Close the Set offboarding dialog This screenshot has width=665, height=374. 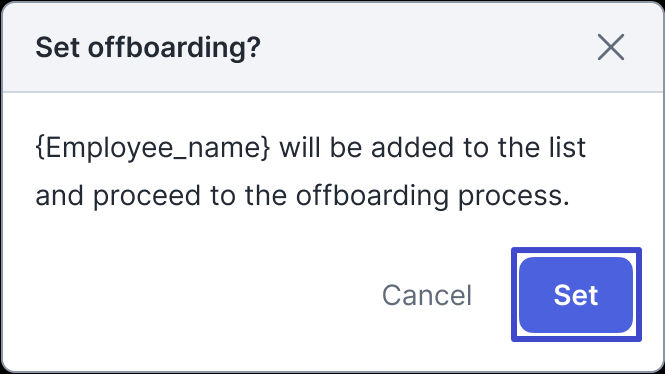pos(611,47)
